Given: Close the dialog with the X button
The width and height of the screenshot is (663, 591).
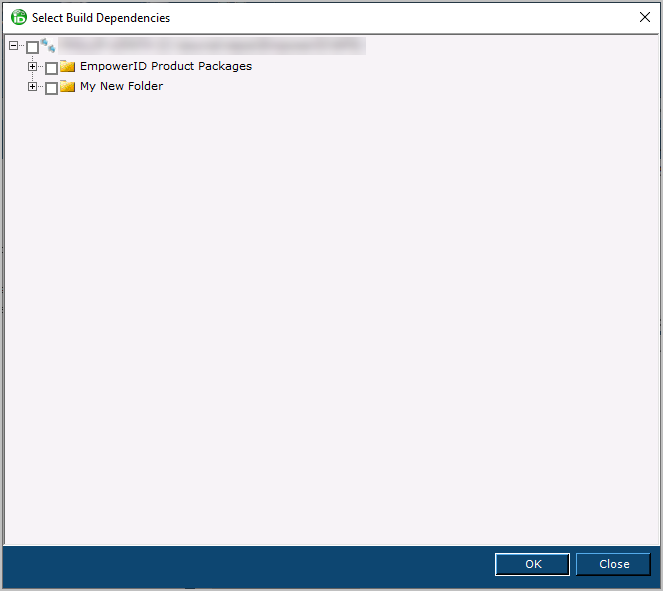Looking at the screenshot, I should [644, 17].
